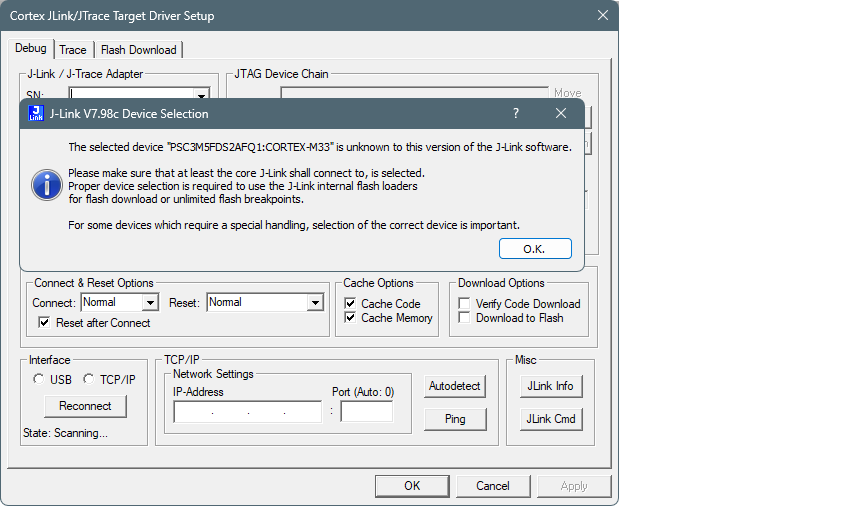Toggle Cache Code checkbox
854x506 pixels.
tap(351, 304)
